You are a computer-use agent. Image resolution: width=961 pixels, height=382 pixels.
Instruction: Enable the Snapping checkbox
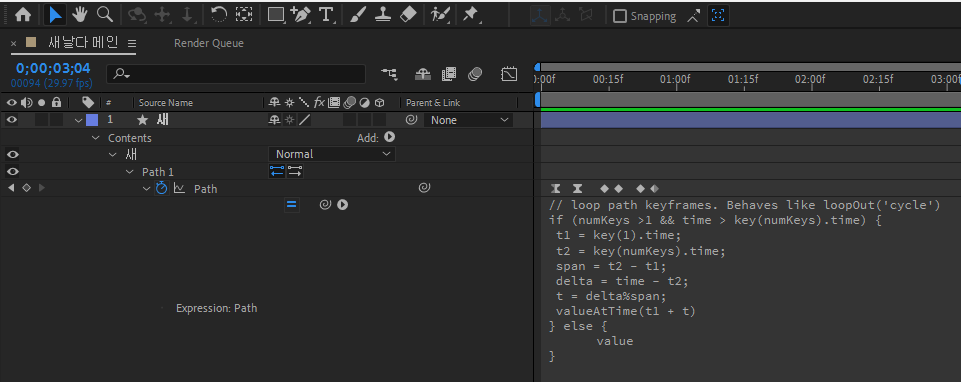tap(620, 16)
